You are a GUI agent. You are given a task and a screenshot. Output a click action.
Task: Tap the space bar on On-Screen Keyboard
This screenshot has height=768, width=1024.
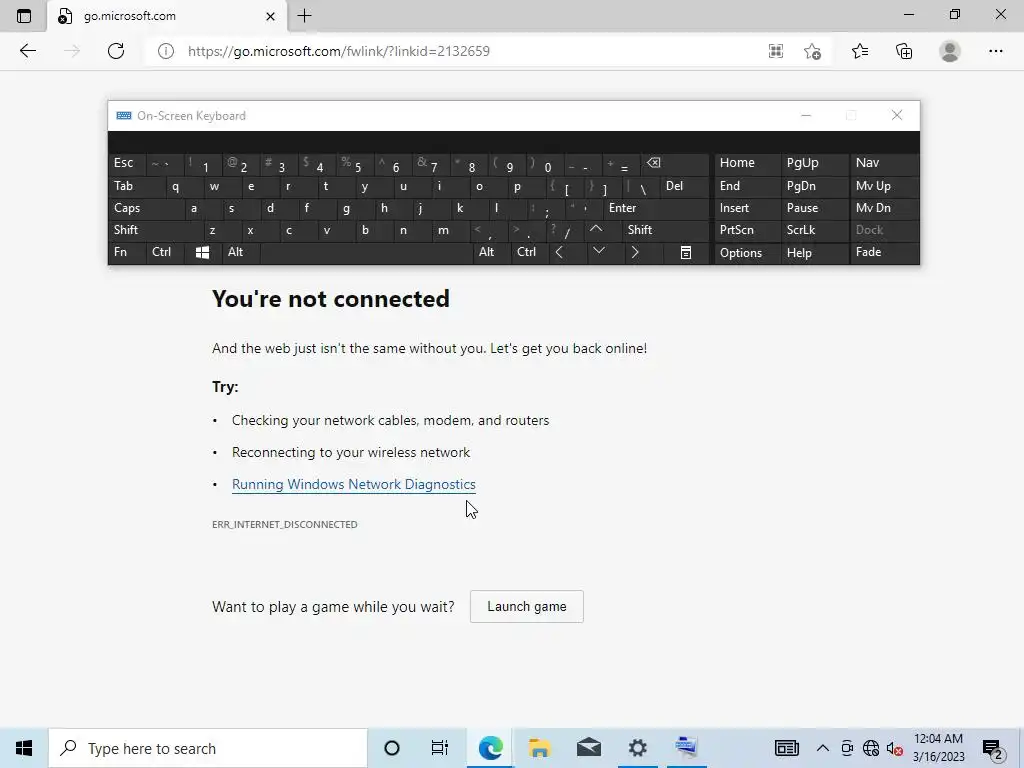(x=366, y=252)
